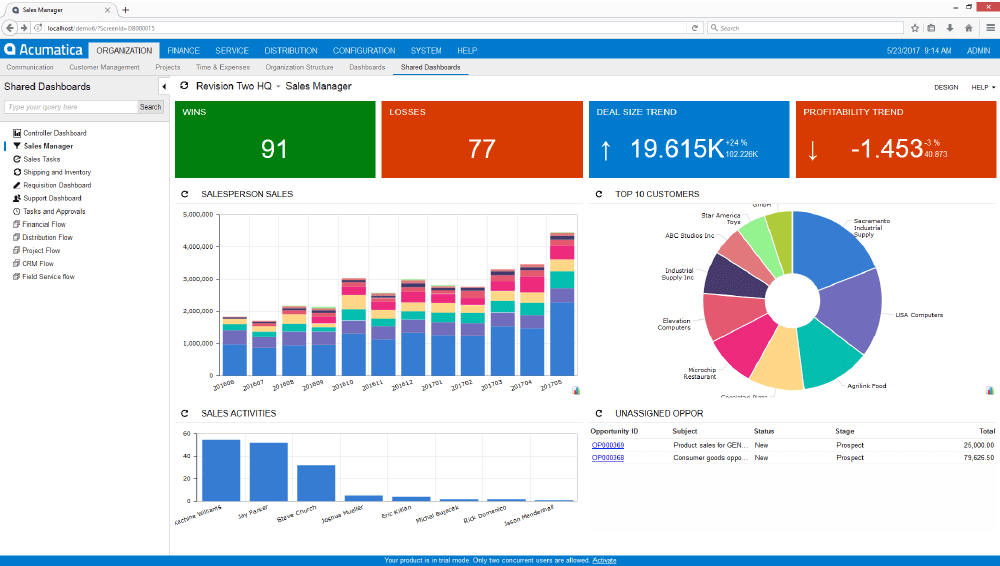Click the Profitability Trend tile
This screenshot has width=1000, height=566.
coord(895,139)
